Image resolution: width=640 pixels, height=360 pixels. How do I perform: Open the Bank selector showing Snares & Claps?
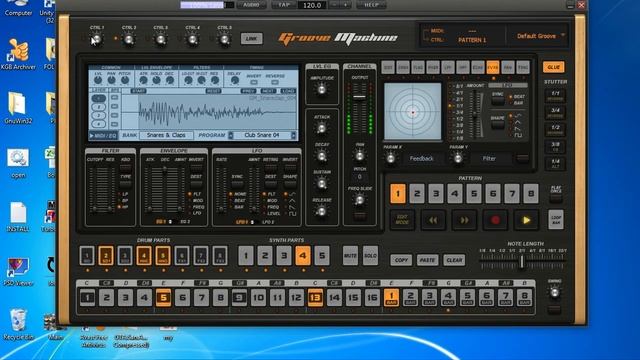(166, 135)
